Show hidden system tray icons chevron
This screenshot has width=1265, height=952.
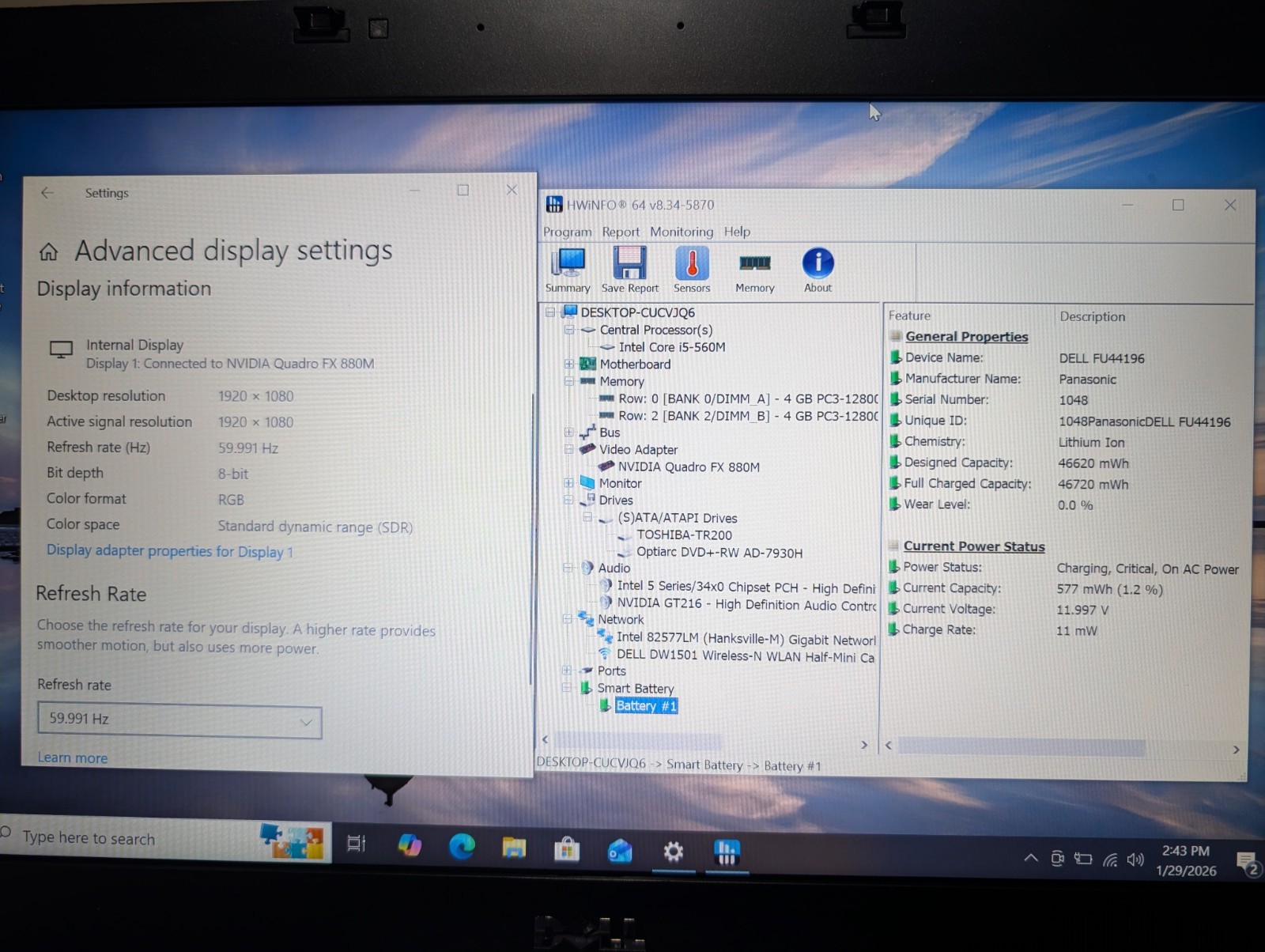tap(1030, 857)
